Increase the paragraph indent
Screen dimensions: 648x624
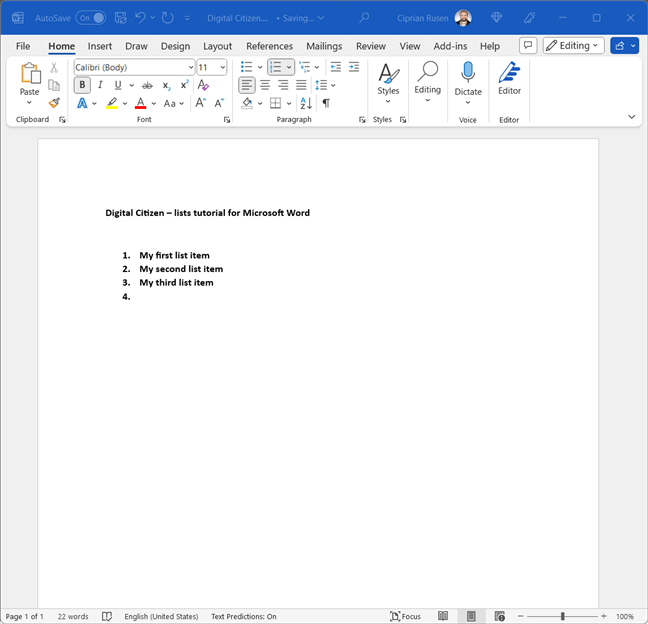tap(354, 67)
